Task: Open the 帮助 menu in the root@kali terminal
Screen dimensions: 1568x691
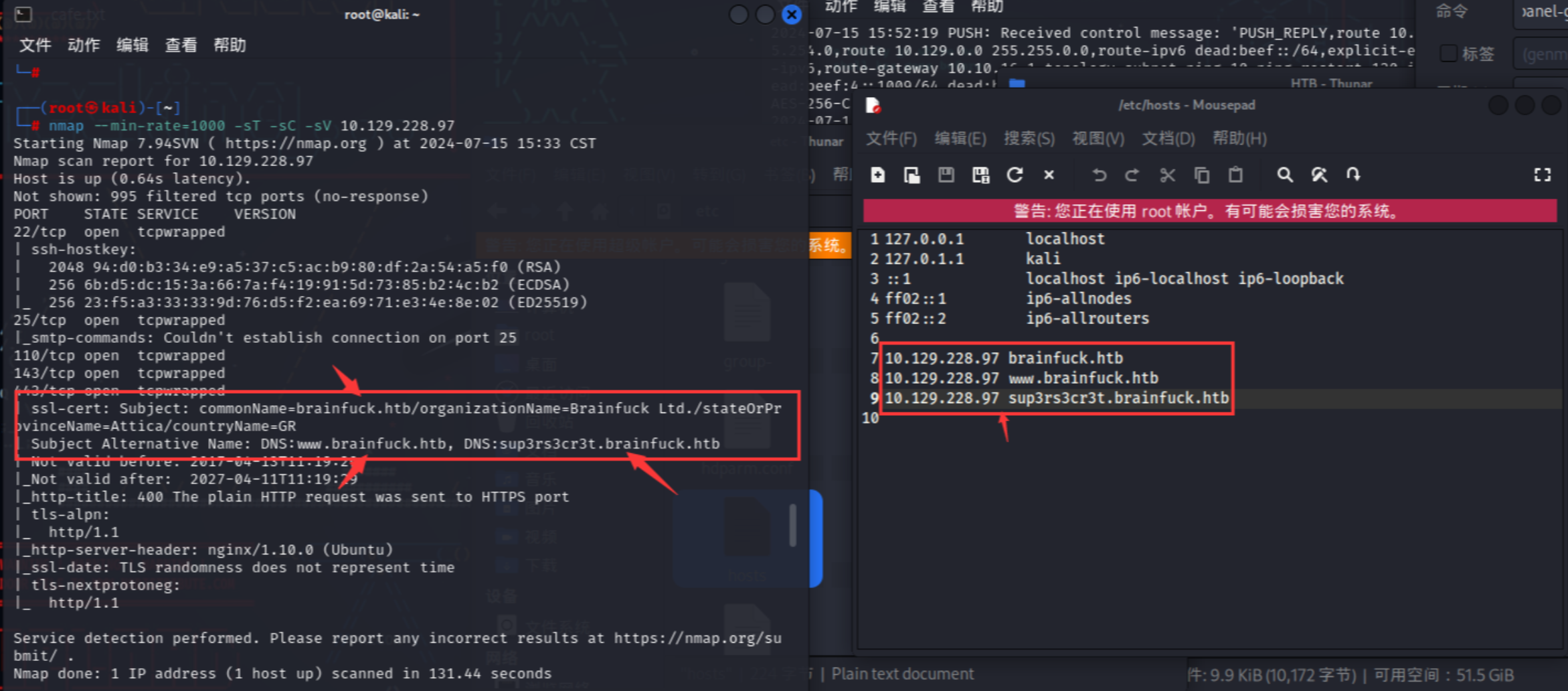Action: (230, 45)
